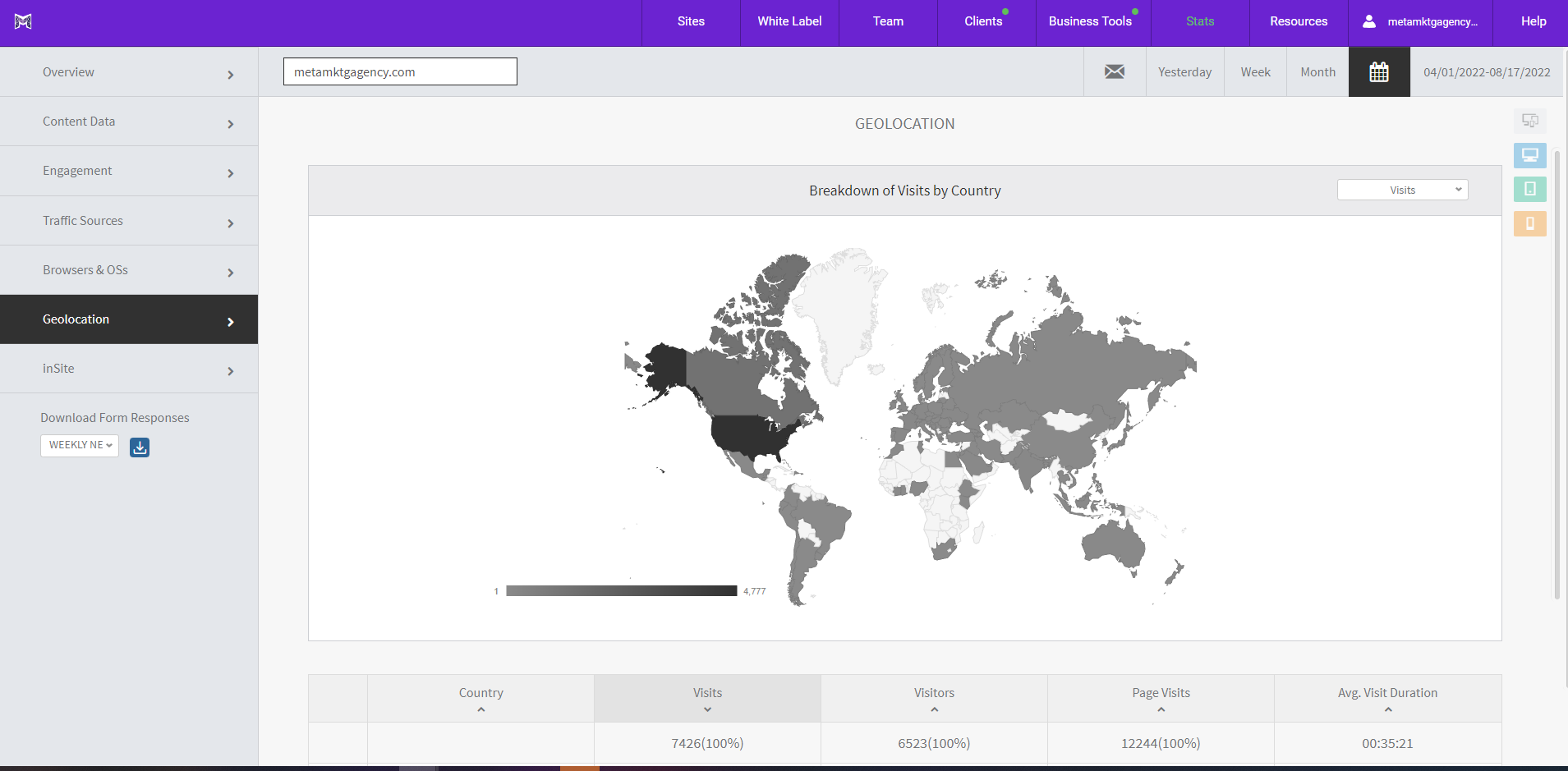Expand the Browsers & OSs chevron
The height and width of the screenshot is (771, 1568).
pos(231,273)
